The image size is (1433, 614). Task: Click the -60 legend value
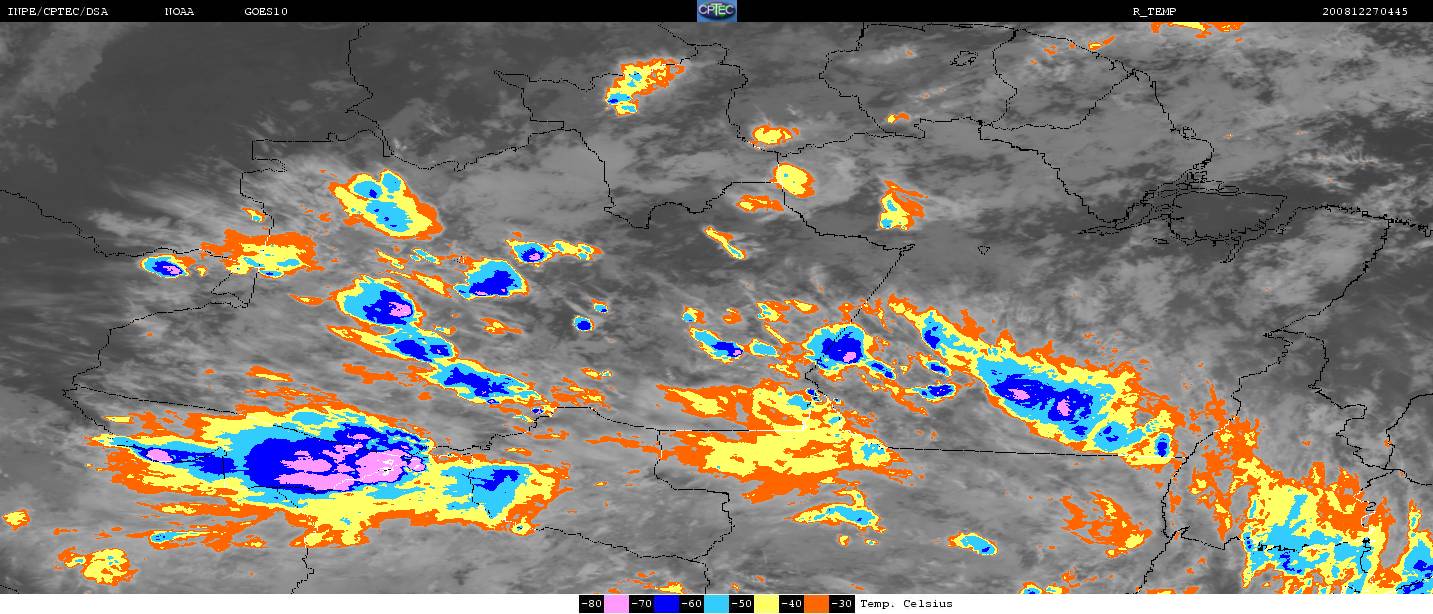[691, 604]
